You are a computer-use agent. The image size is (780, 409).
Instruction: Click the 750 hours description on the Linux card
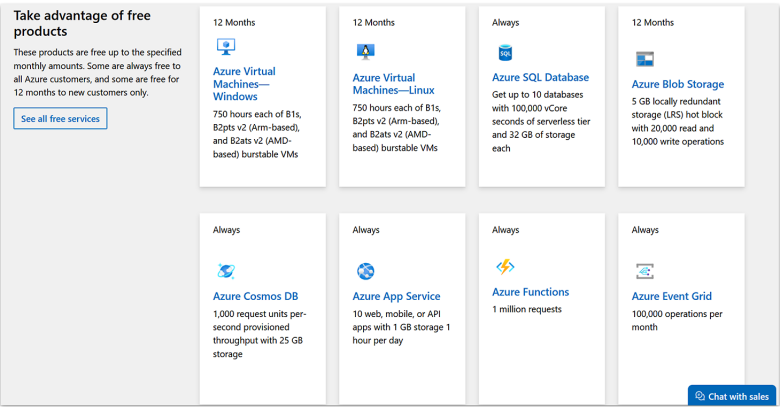pos(396,128)
